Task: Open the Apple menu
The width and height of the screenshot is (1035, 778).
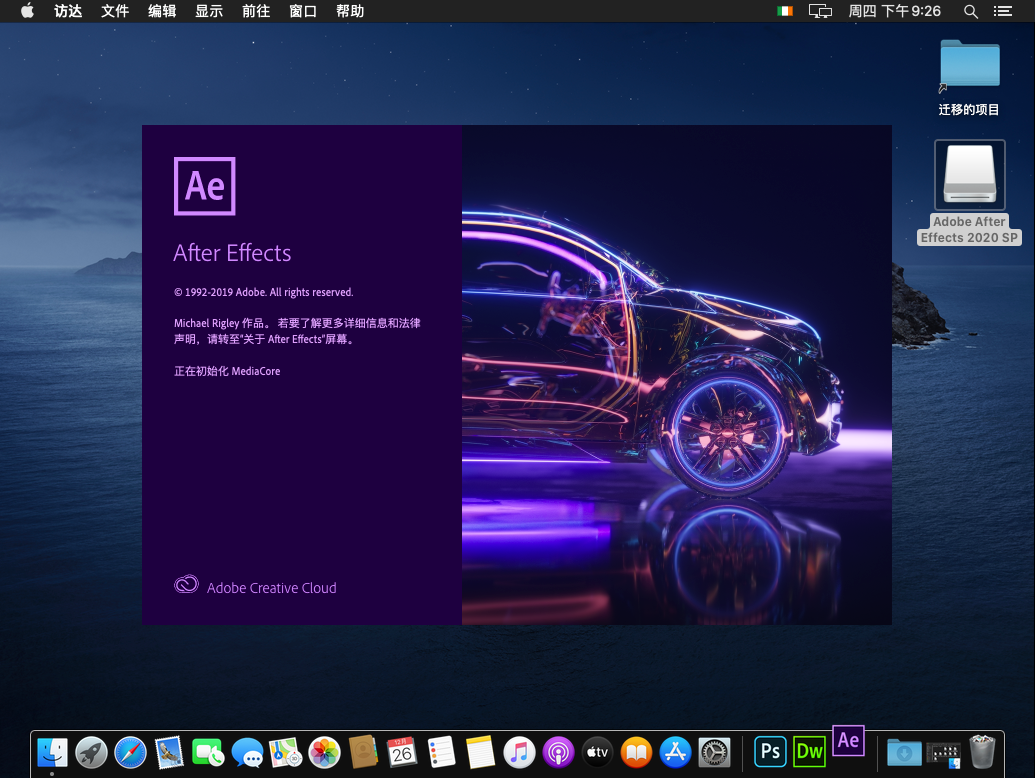Action: 27,11
